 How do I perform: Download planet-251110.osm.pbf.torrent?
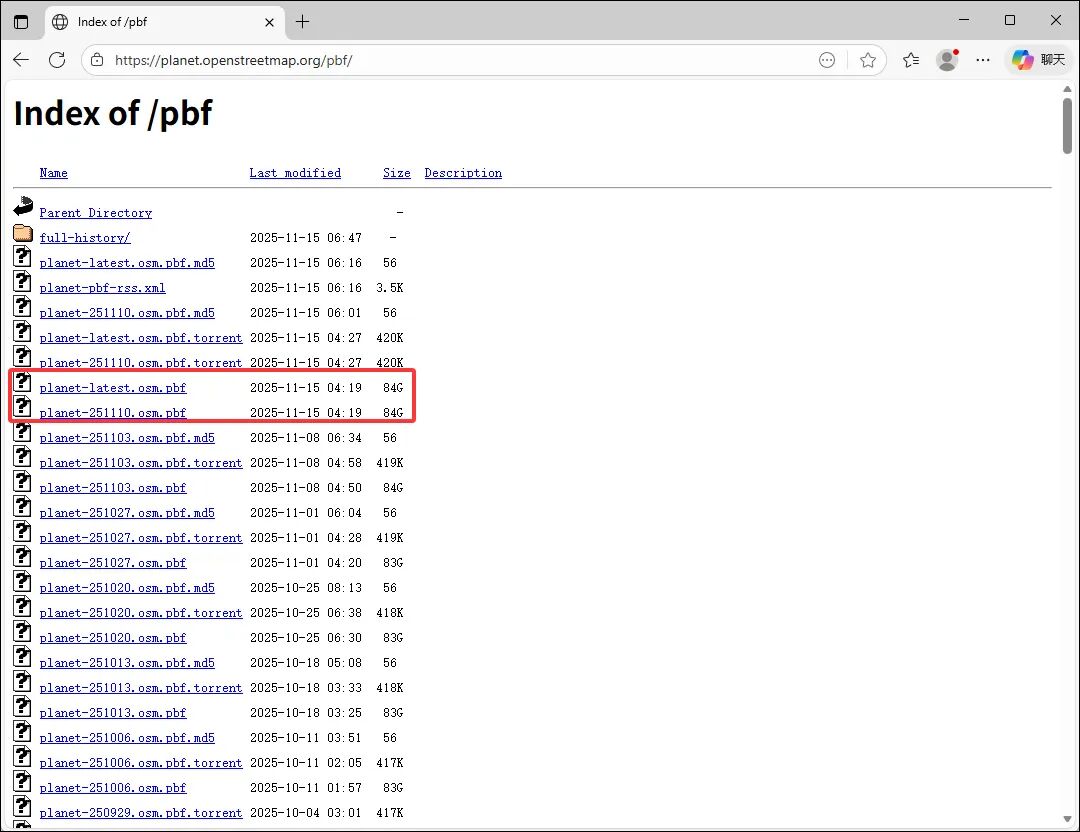tap(141, 363)
